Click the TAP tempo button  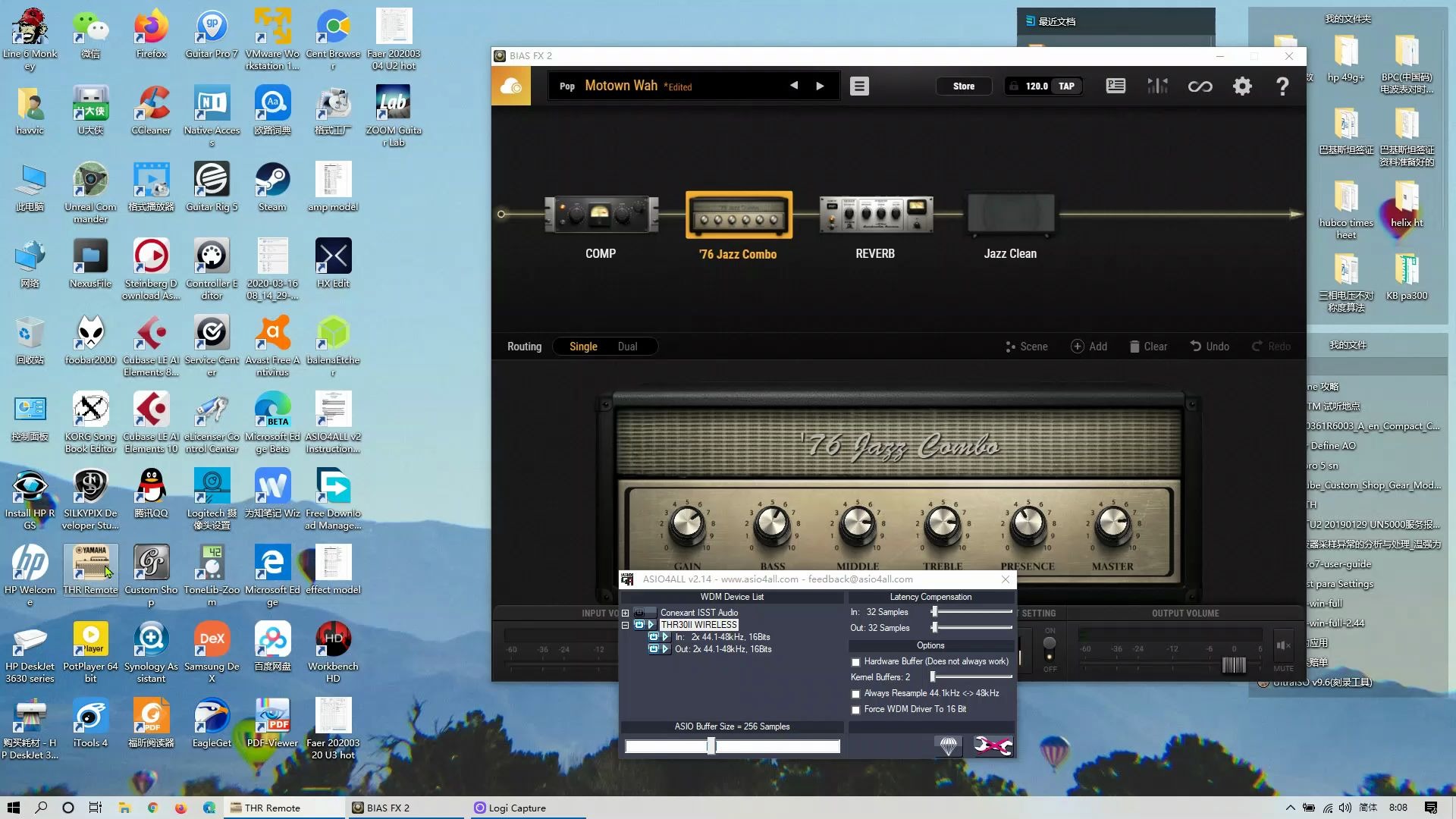click(1066, 86)
